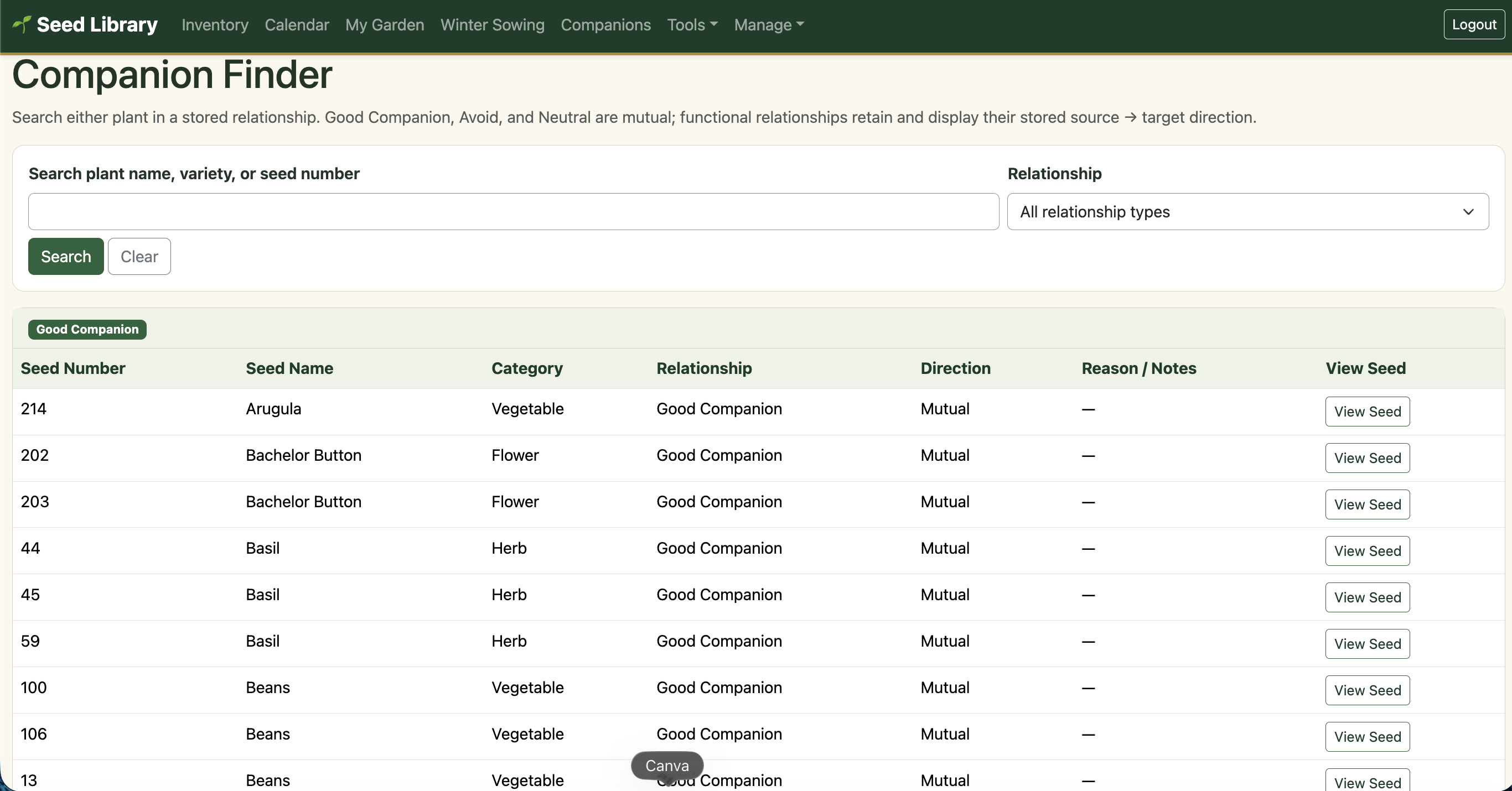
Task: Click seed number 45 cell
Action: 30,595
